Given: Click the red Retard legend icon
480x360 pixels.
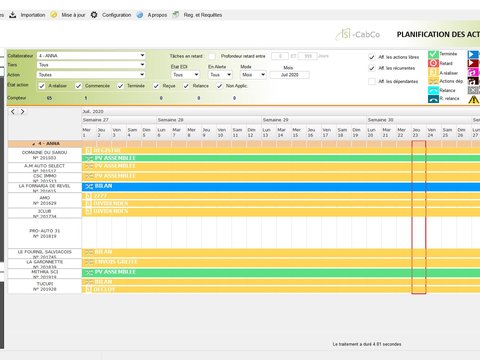Looking at the screenshot, I should coord(433,63).
